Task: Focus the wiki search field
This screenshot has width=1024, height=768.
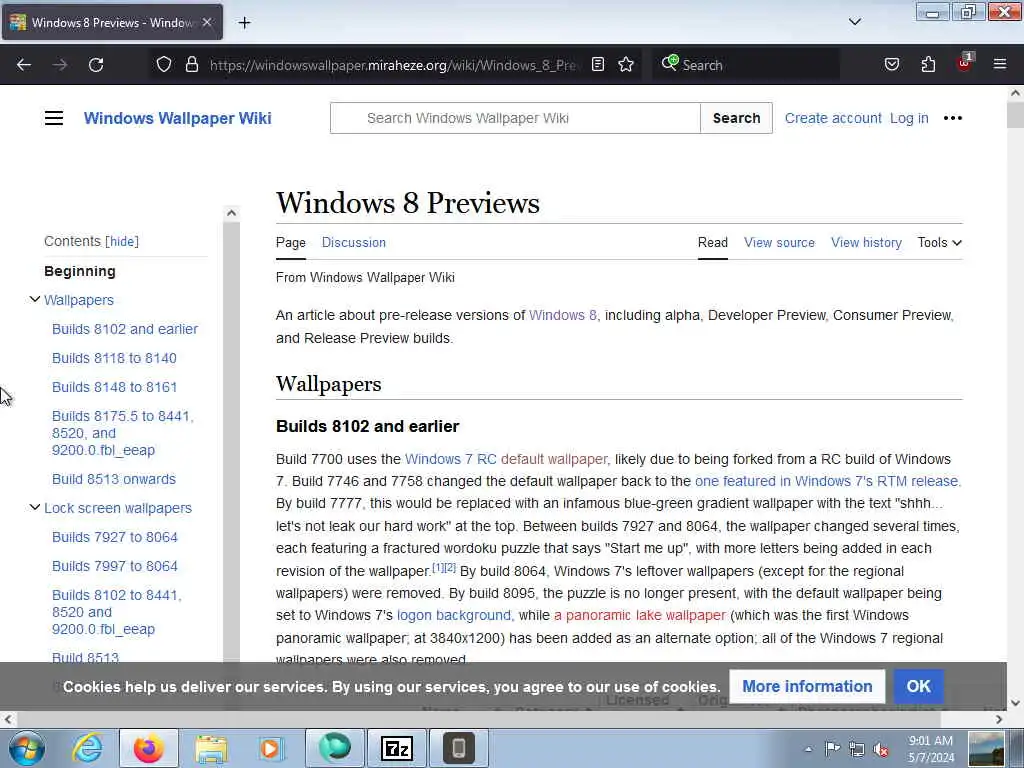Action: (515, 118)
